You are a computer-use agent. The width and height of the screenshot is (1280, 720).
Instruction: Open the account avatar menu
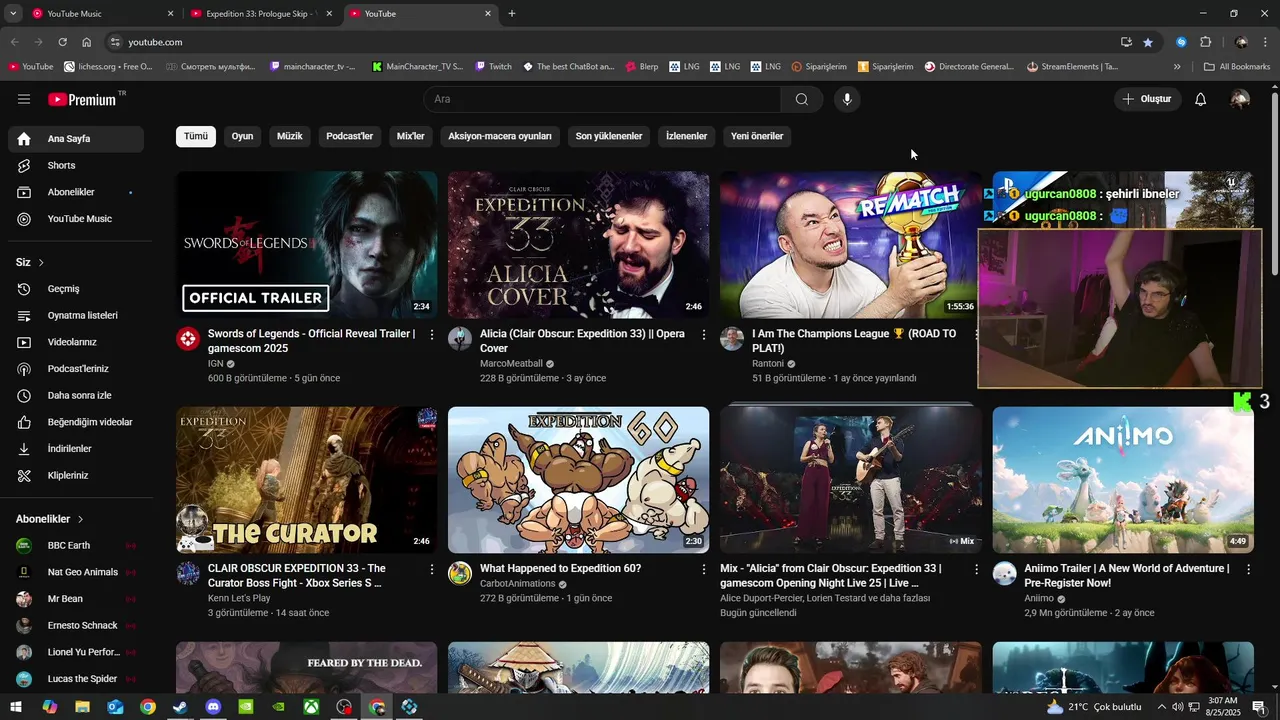[x=1240, y=99]
